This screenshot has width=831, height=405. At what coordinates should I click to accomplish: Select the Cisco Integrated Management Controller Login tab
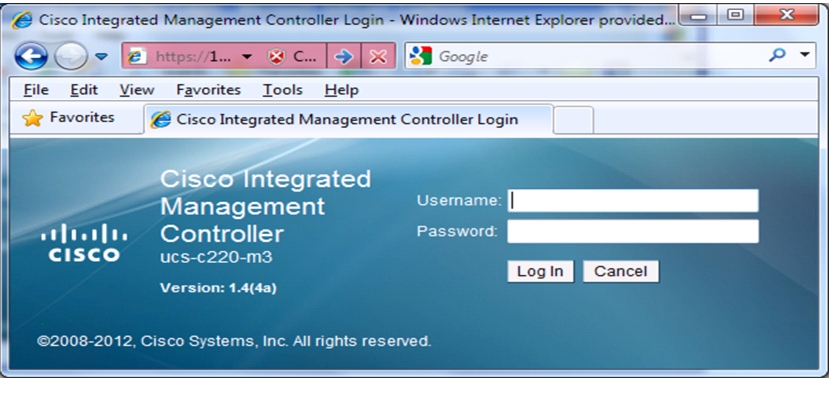pyautogui.click(x=348, y=120)
